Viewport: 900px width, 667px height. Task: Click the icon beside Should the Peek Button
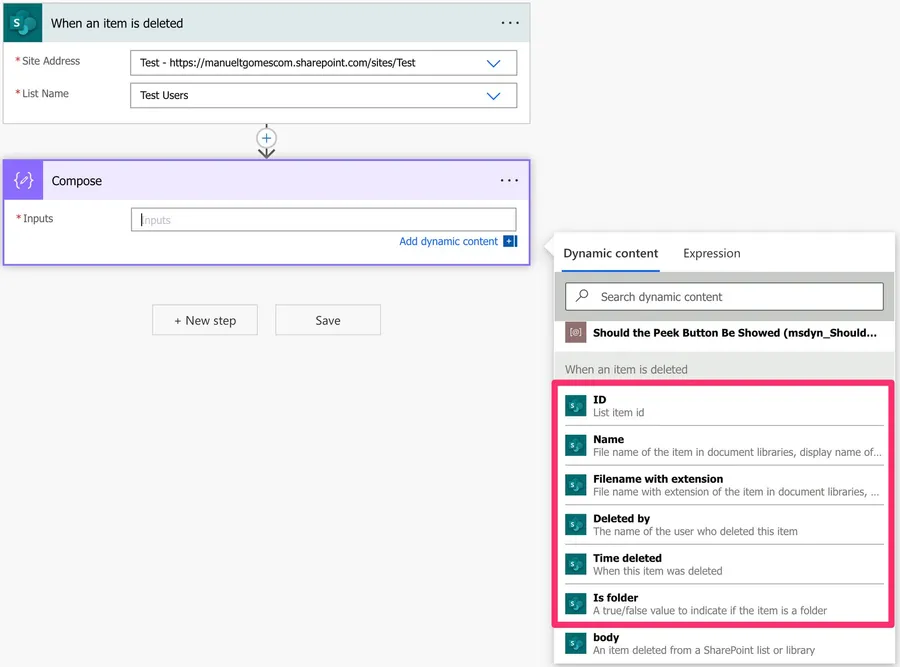click(x=575, y=333)
